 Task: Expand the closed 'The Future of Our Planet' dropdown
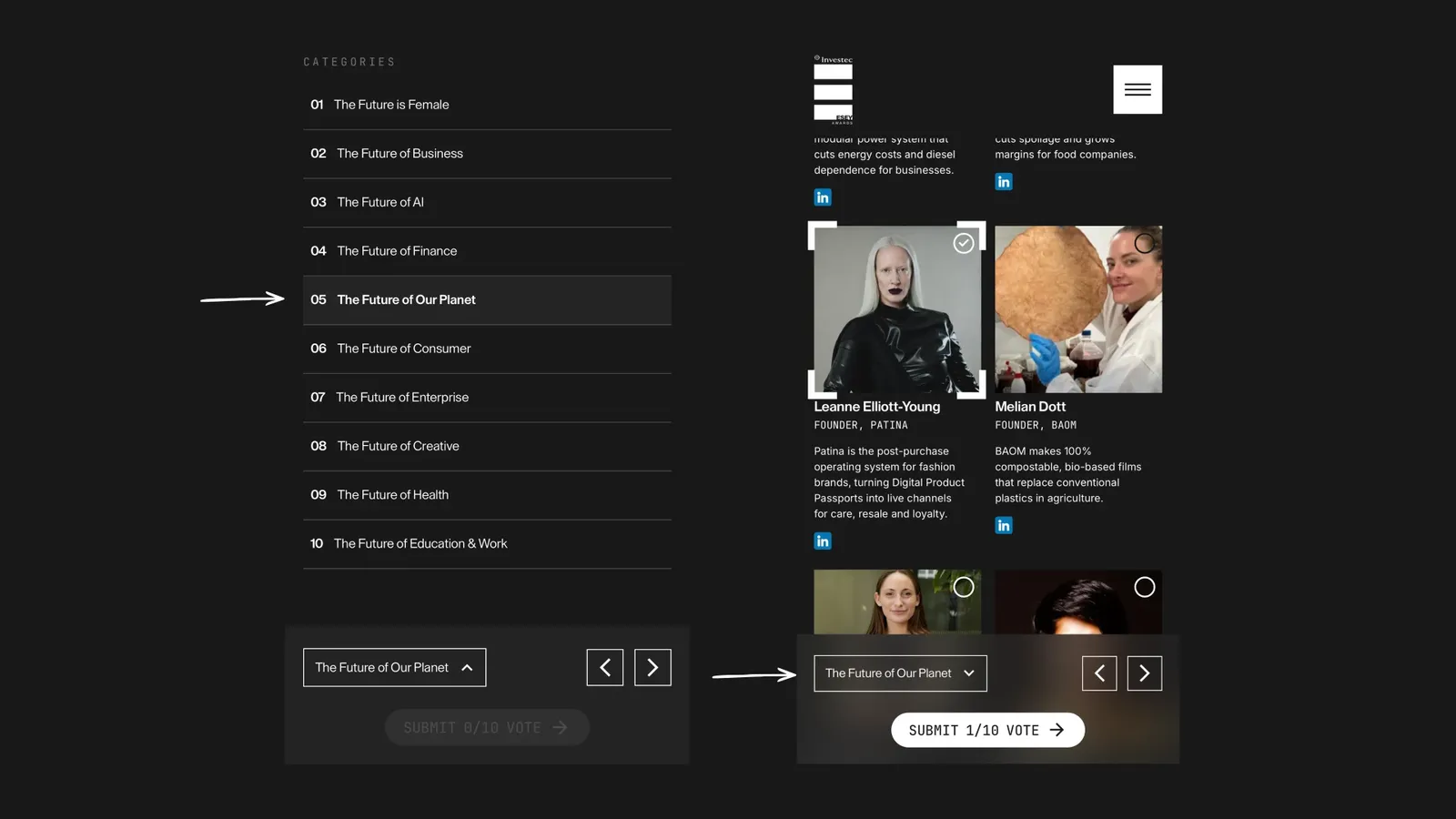coord(900,673)
